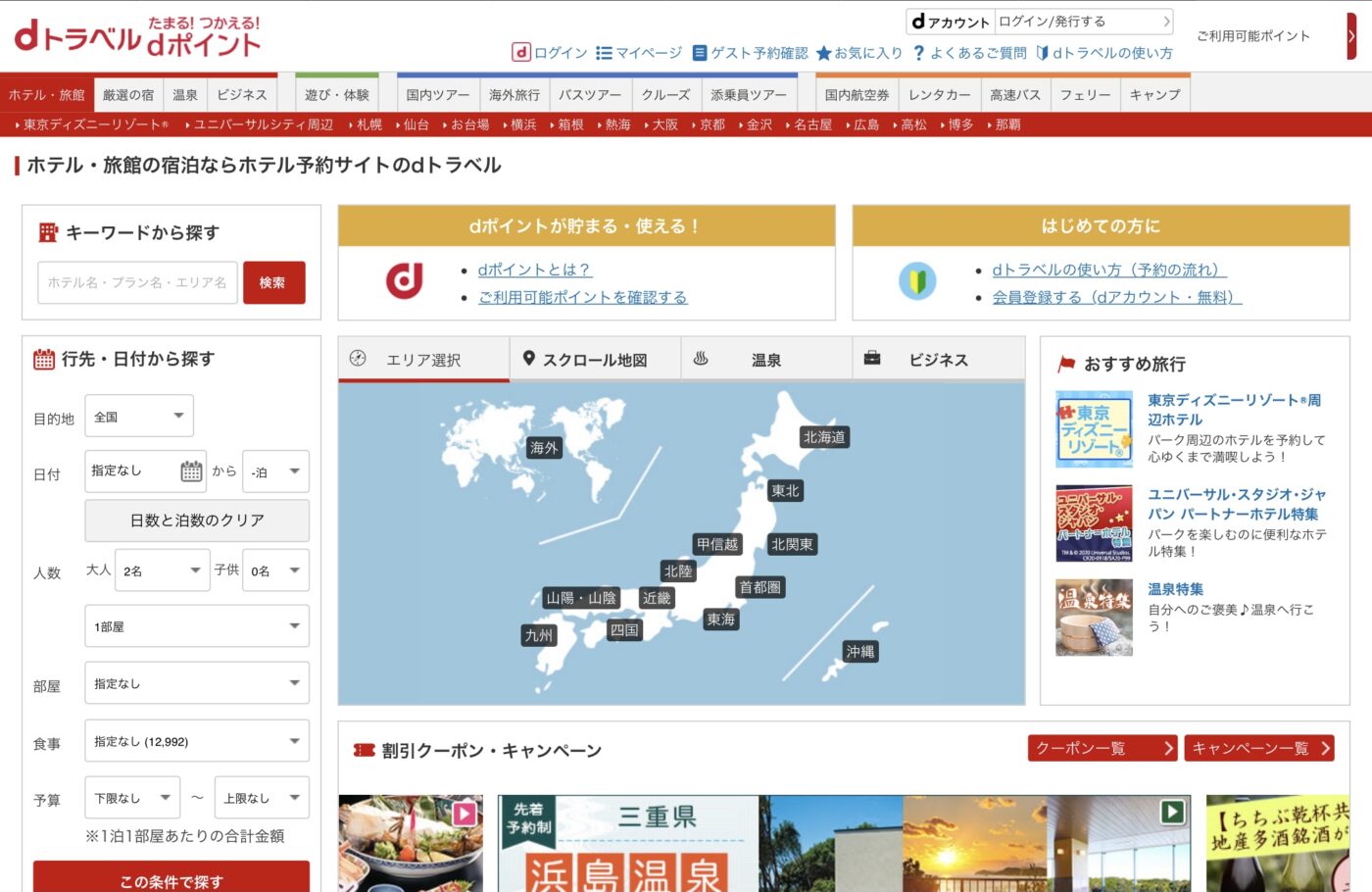Open Universal Studios Japan thumbnail image

pos(1095,523)
